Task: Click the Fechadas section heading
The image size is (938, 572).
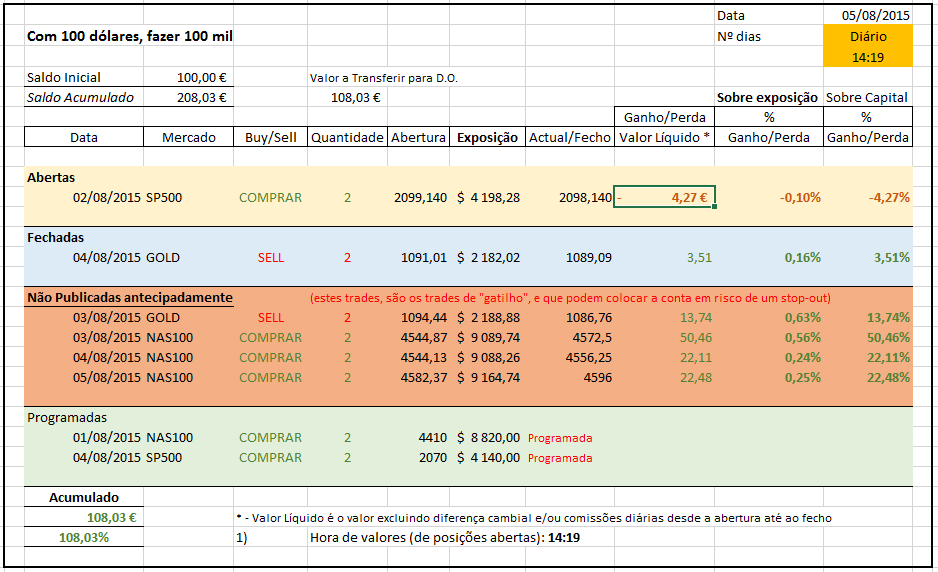Action: pyautogui.click(x=56, y=238)
